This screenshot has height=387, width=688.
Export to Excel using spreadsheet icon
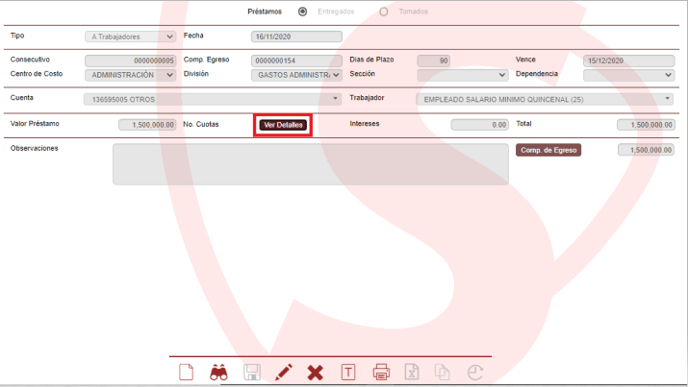click(412, 372)
